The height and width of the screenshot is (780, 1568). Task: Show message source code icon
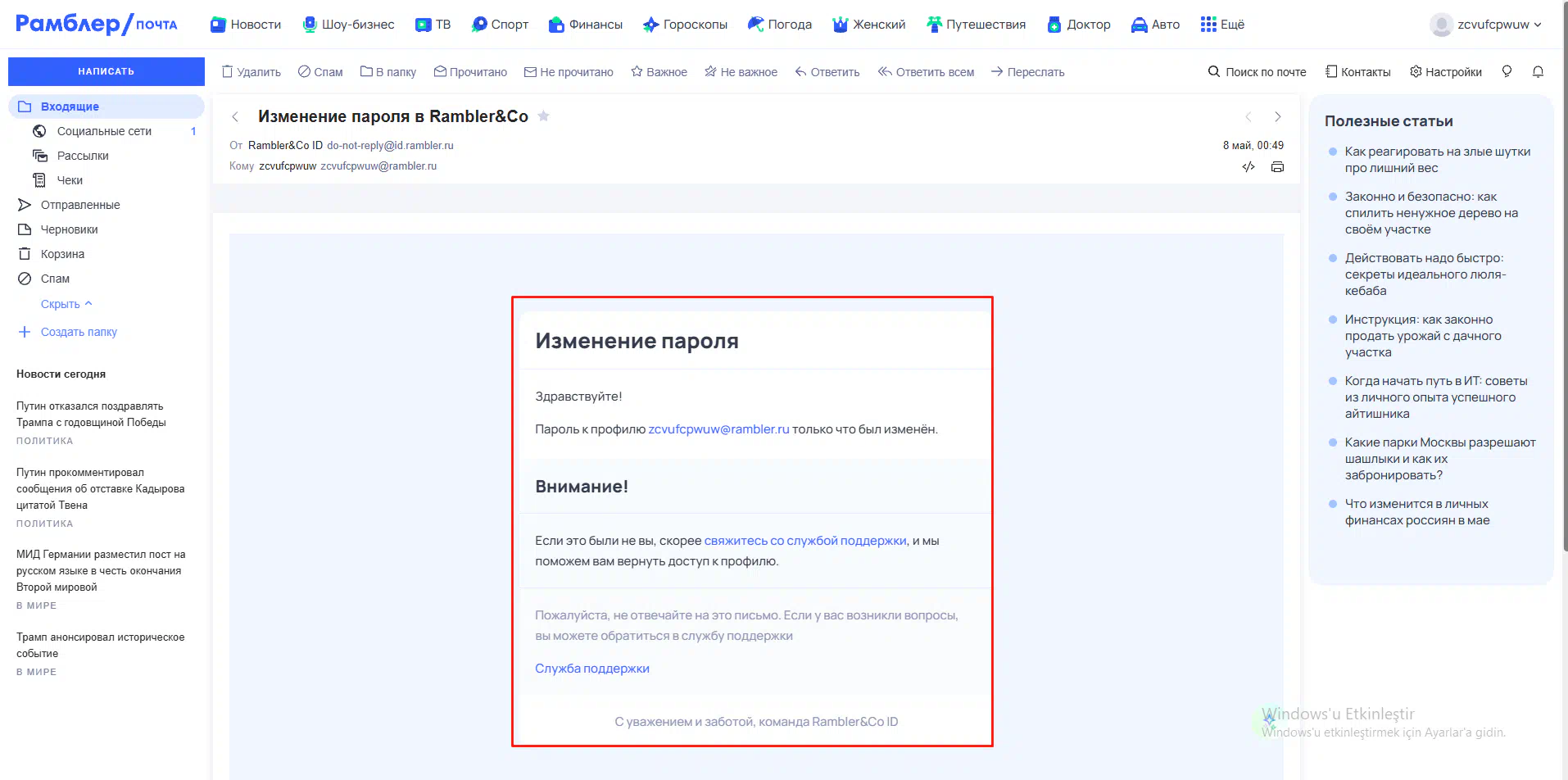[x=1249, y=167]
